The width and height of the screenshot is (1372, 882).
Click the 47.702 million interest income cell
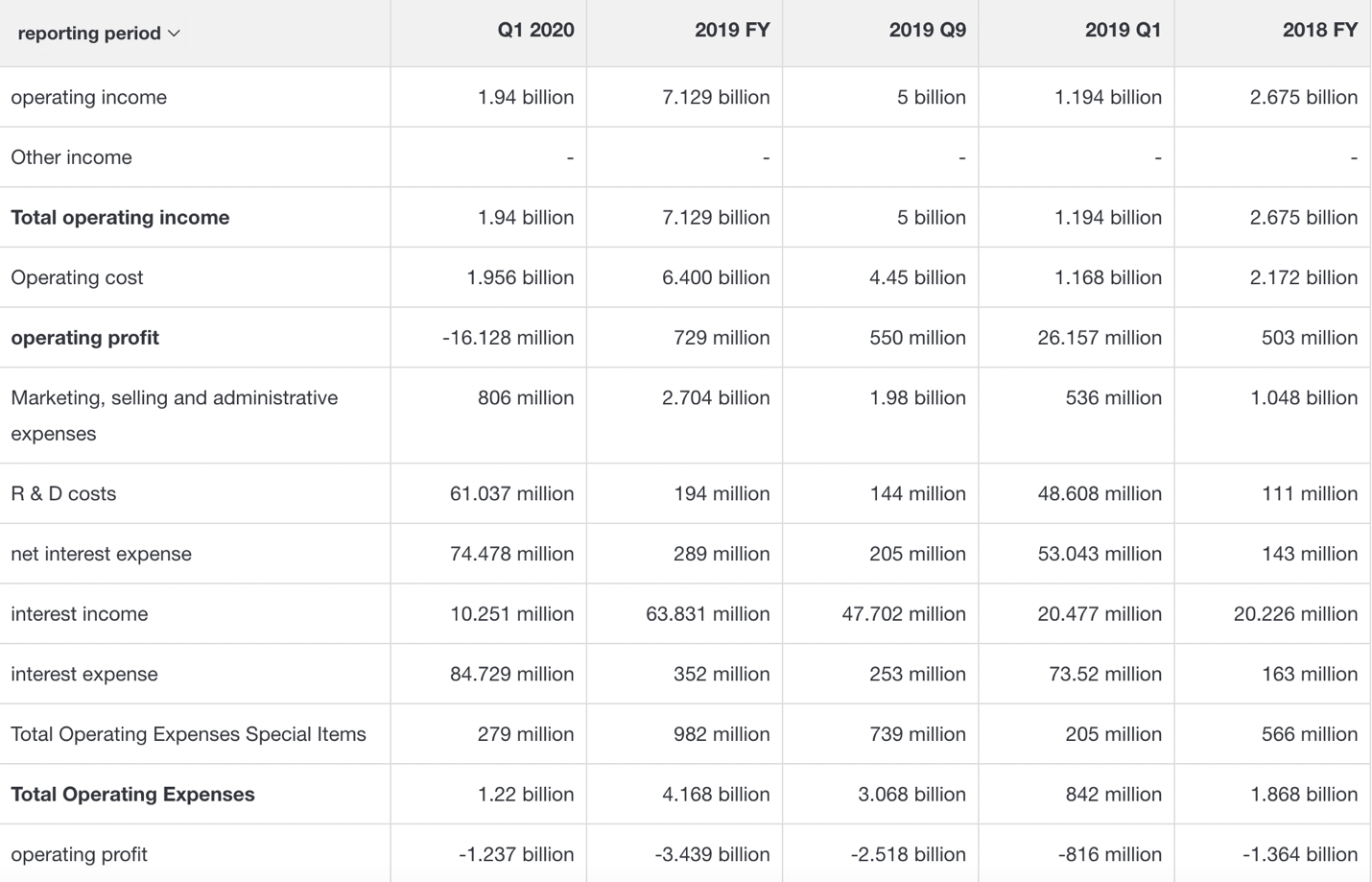click(x=903, y=614)
